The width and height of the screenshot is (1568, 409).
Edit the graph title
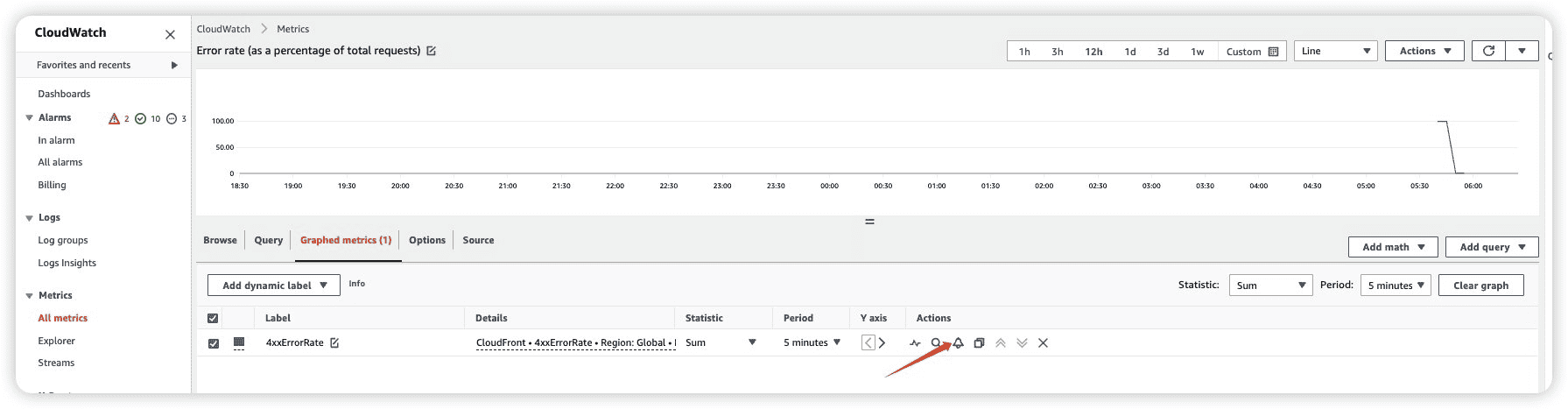pyautogui.click(x=431, y=51)
